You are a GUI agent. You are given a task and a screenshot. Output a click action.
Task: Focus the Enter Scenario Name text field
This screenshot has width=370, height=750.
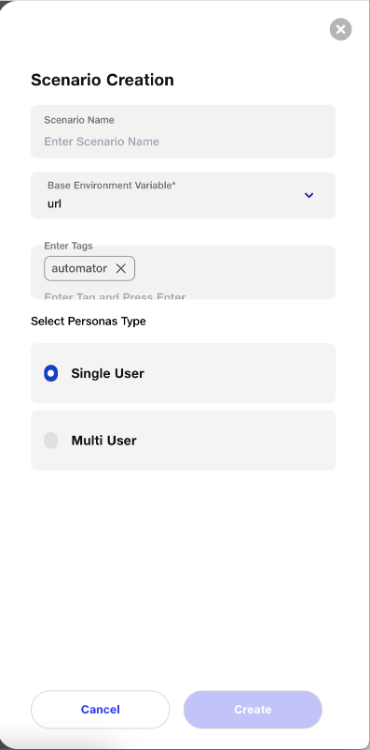(183, 142)
